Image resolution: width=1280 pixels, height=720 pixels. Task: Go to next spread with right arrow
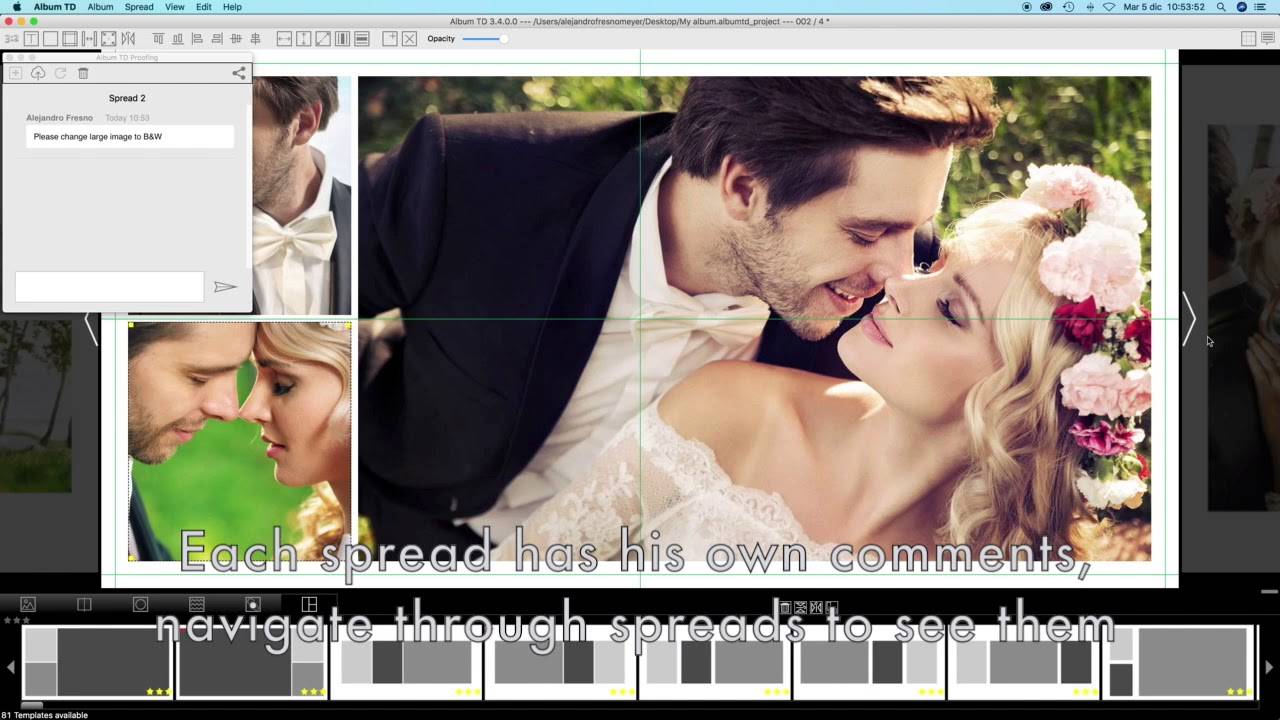1189,320
